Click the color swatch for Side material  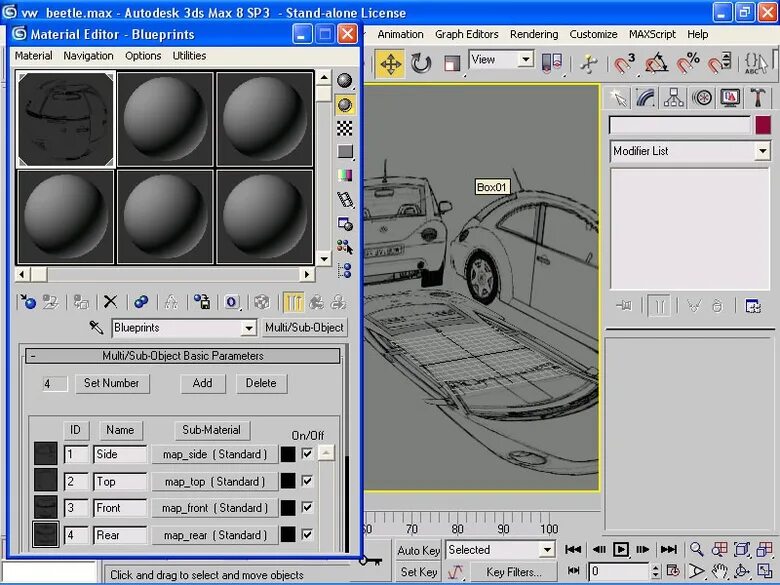[288, 454]
